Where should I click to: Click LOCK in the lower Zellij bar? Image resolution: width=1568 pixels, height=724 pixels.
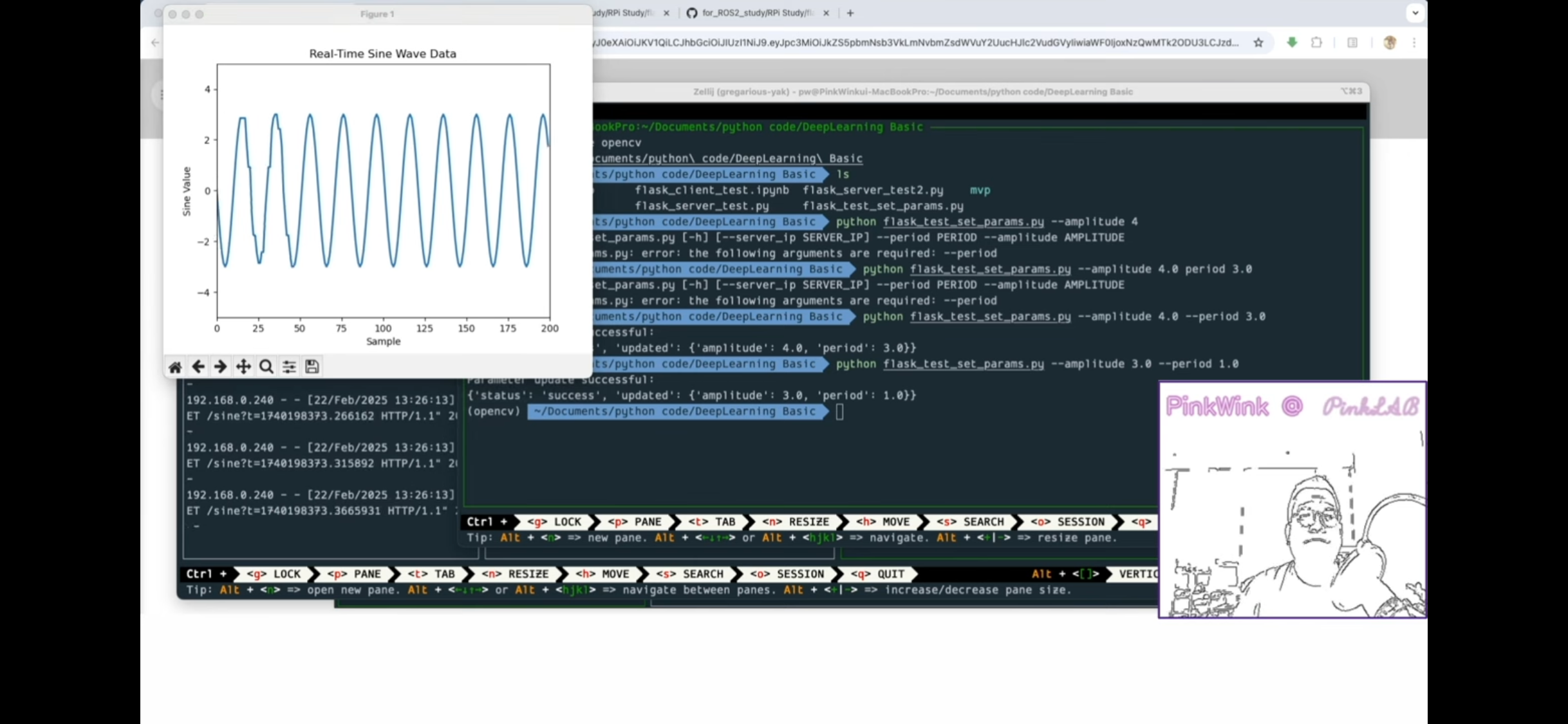point(274,574)
